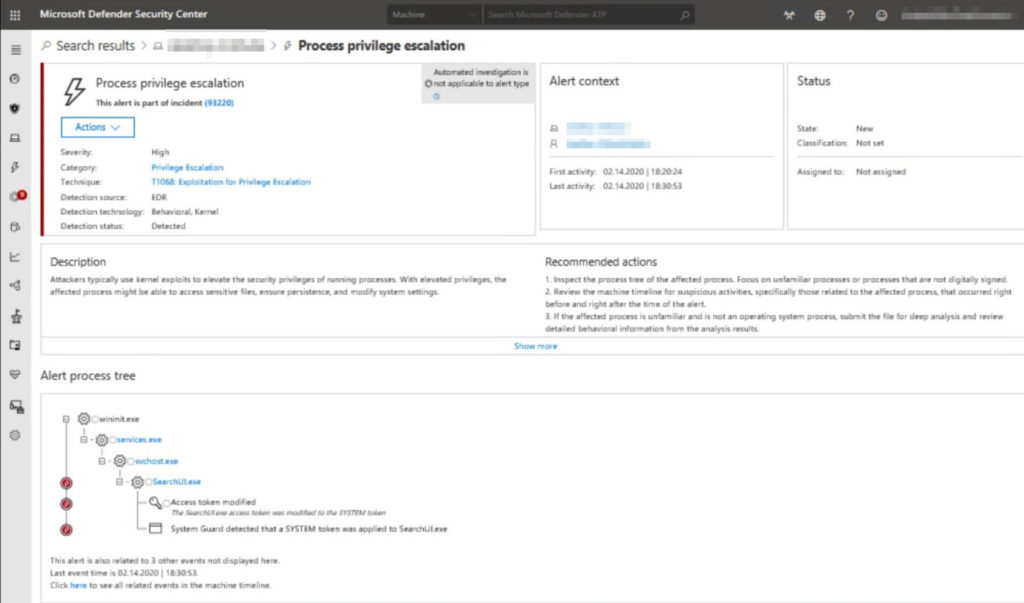Click the crossed-tools community icon in the top bar
Viewport: 1024px width, 603px height.
pos(789,14)
